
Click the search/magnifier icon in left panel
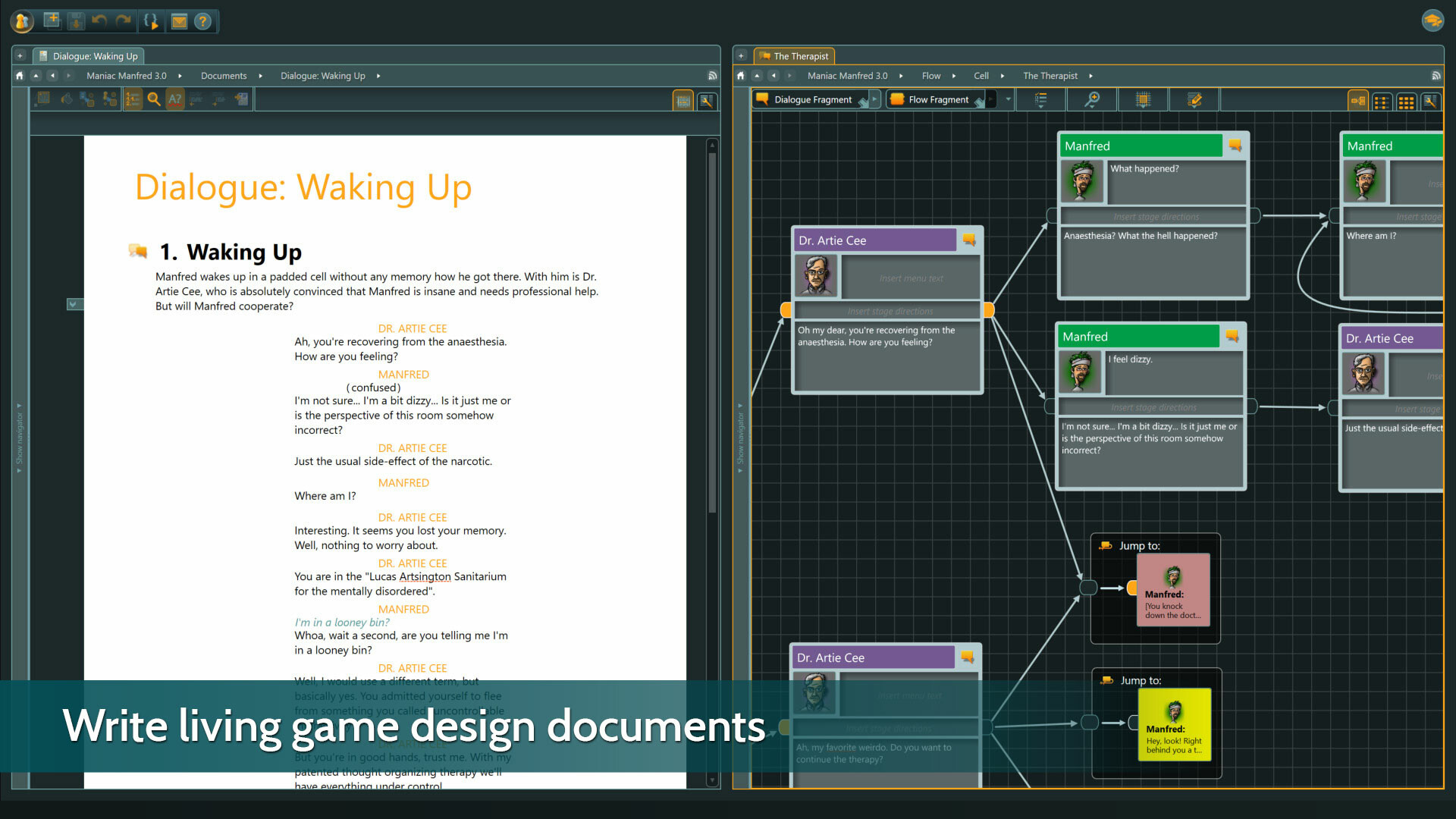tap(154, 98)
